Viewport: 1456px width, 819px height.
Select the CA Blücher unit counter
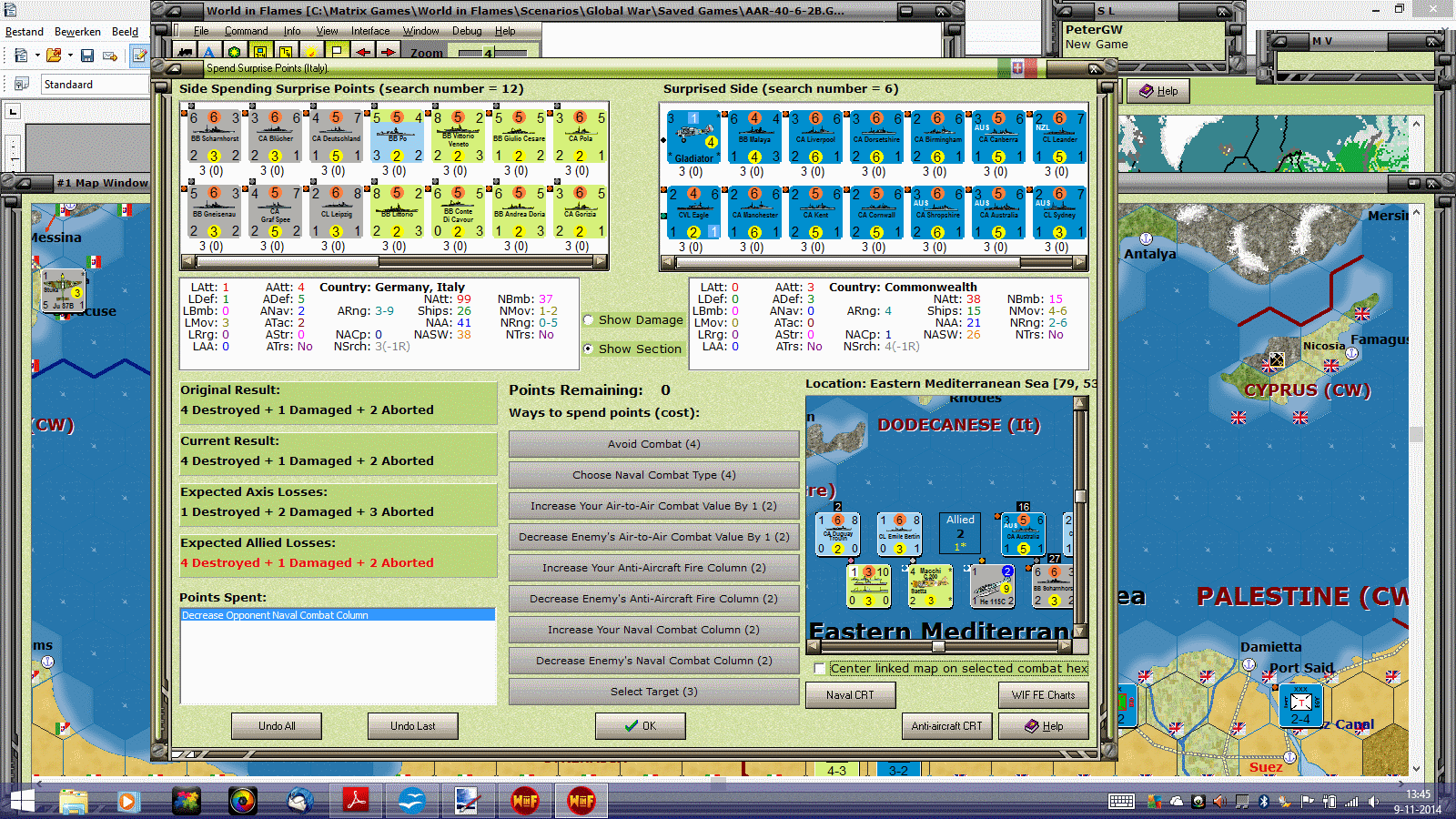pyautogui.click(x=275, y=136)
